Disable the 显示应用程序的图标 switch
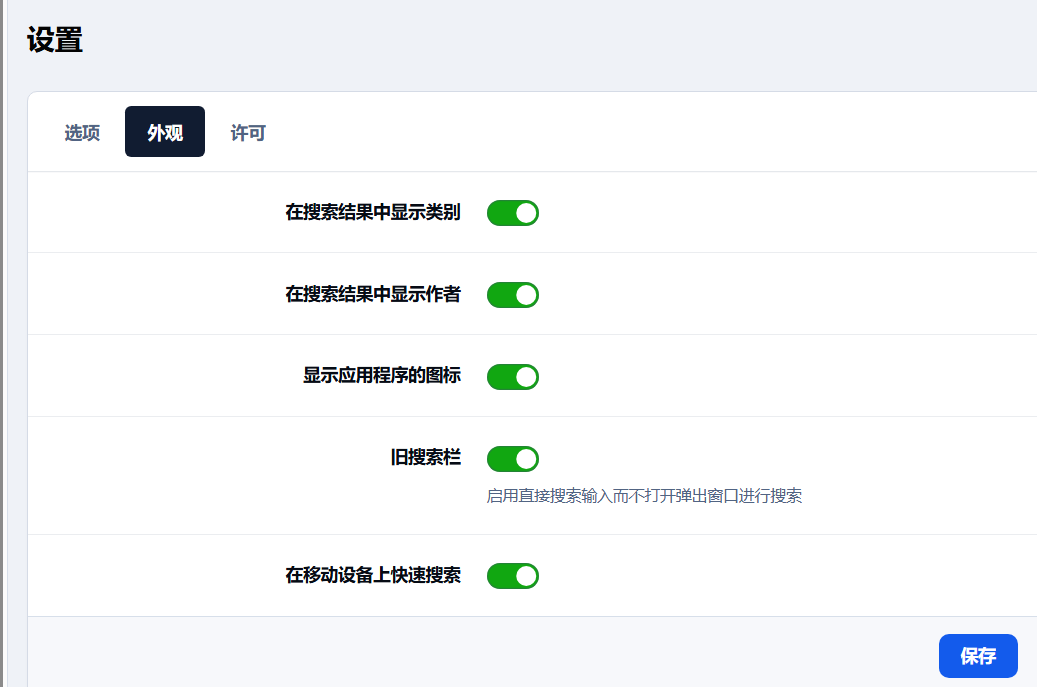 [512, 377]
